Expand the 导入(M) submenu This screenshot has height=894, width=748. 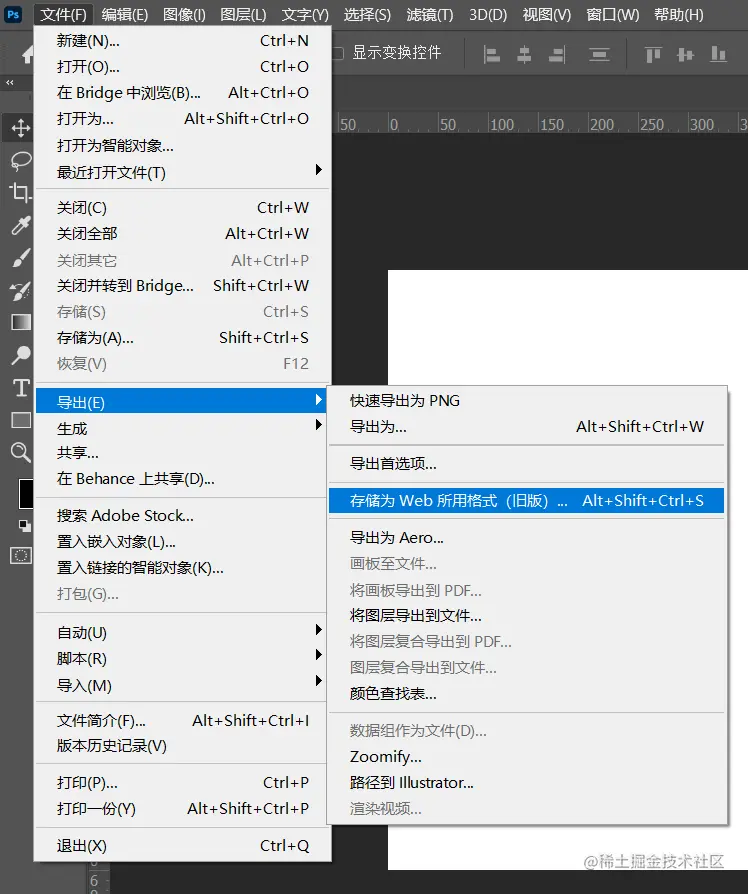pyautogui.click(x=181, y=685)
